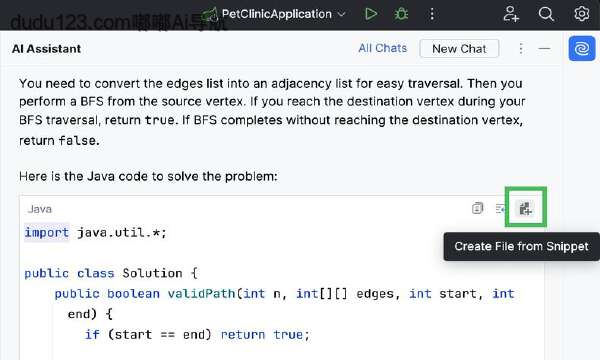
Task: Hide the AI Assistant panel with minimize dash
Action: pyautogui.click(x=544, y=49)
